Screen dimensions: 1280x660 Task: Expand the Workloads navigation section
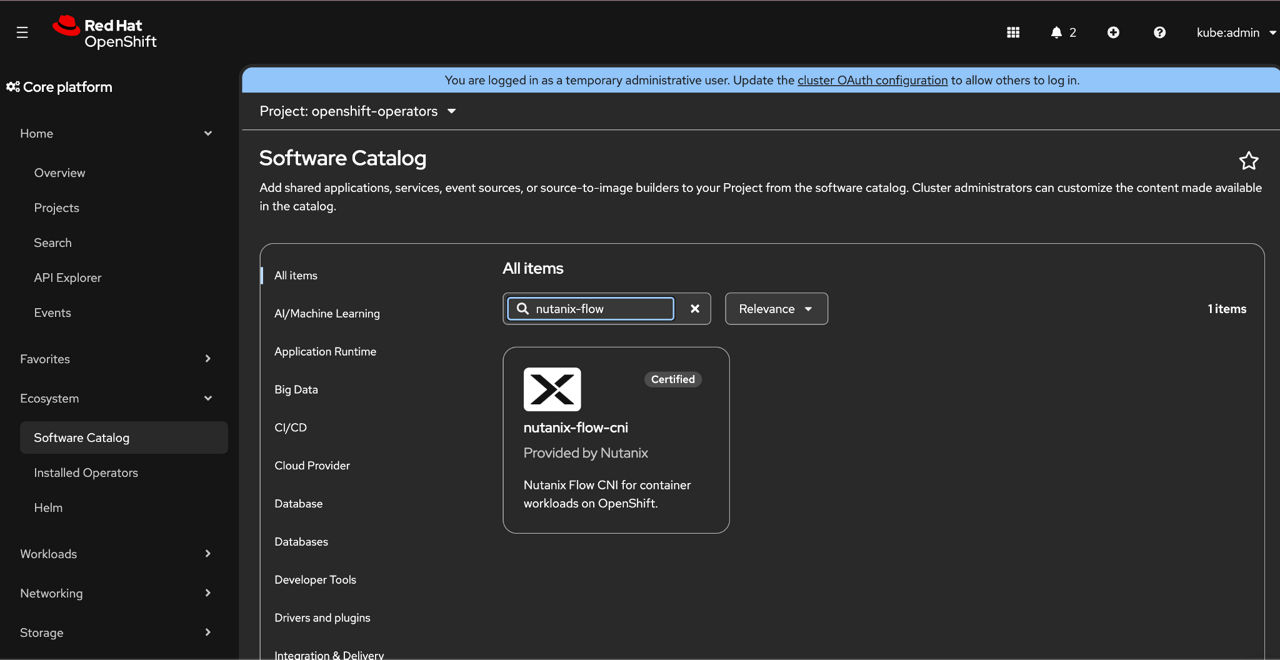click(x=119, y=554)
